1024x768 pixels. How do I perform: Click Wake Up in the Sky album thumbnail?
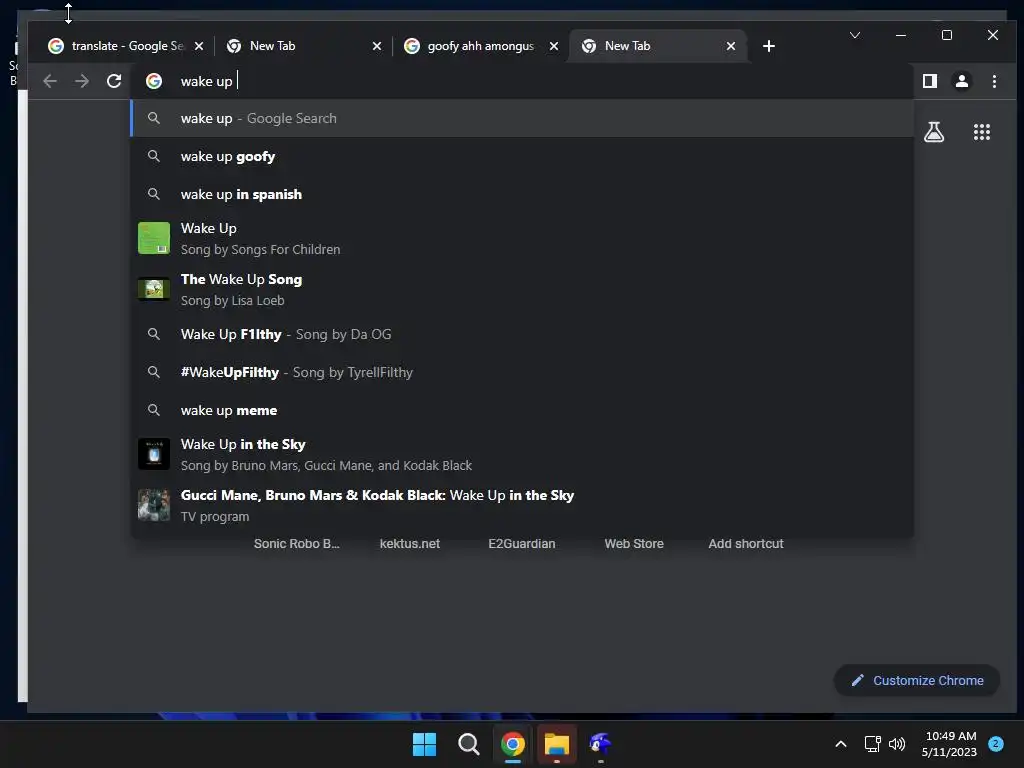click(x=154, y=453)
